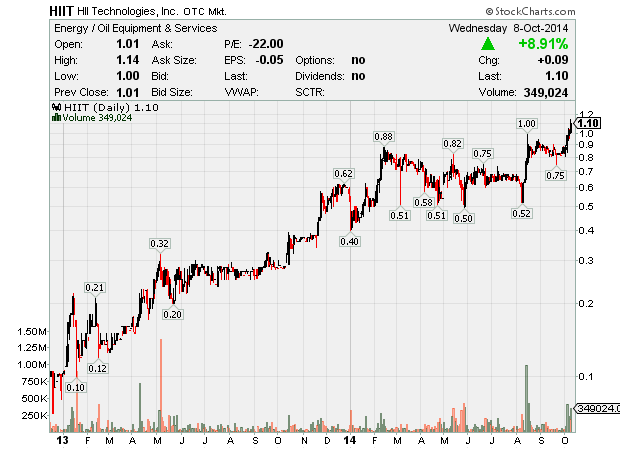The height and width of the screenshot is (449, 620).
Task: Click the 14 year label on time axis
Action: point(350,440)
